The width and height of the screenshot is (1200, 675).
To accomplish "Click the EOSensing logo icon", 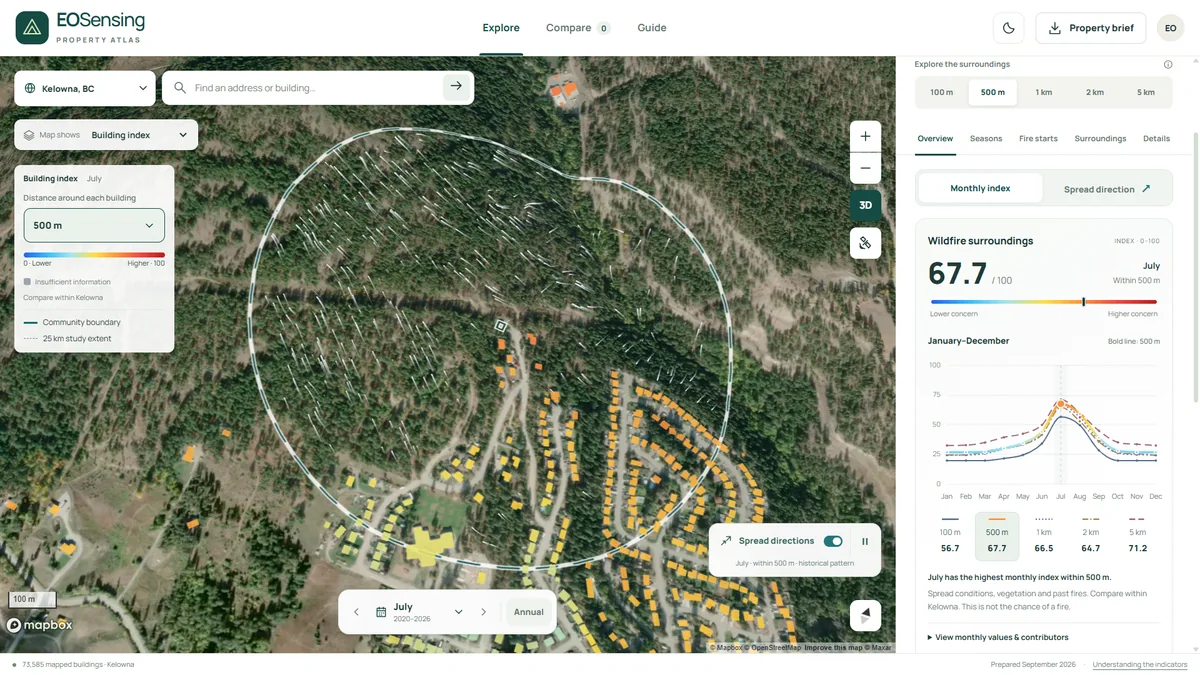I will [32, 28].
